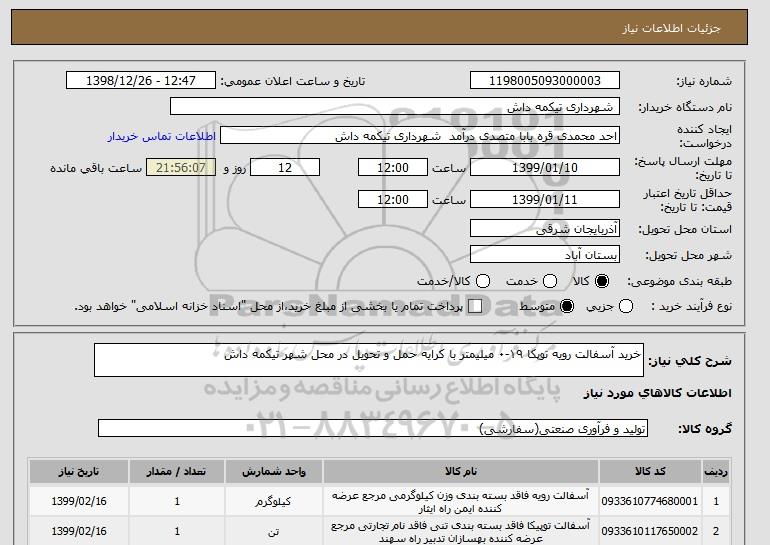Toggle the اسناد خزانه اسلامی payment checkbox
770x545 pixels.
pos(475,306)
